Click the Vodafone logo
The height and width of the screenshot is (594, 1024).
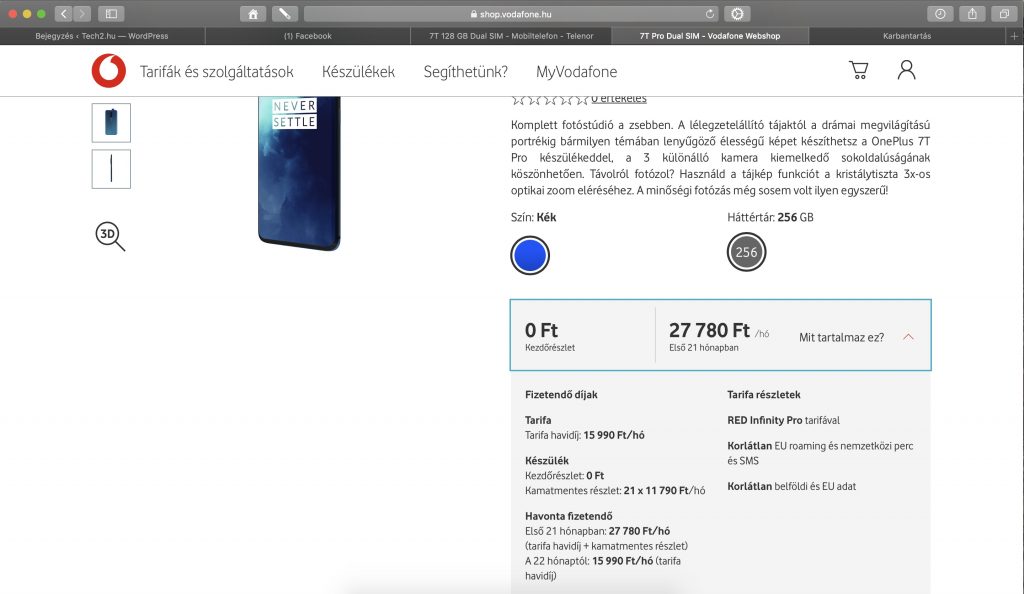(x=108, y=70)
